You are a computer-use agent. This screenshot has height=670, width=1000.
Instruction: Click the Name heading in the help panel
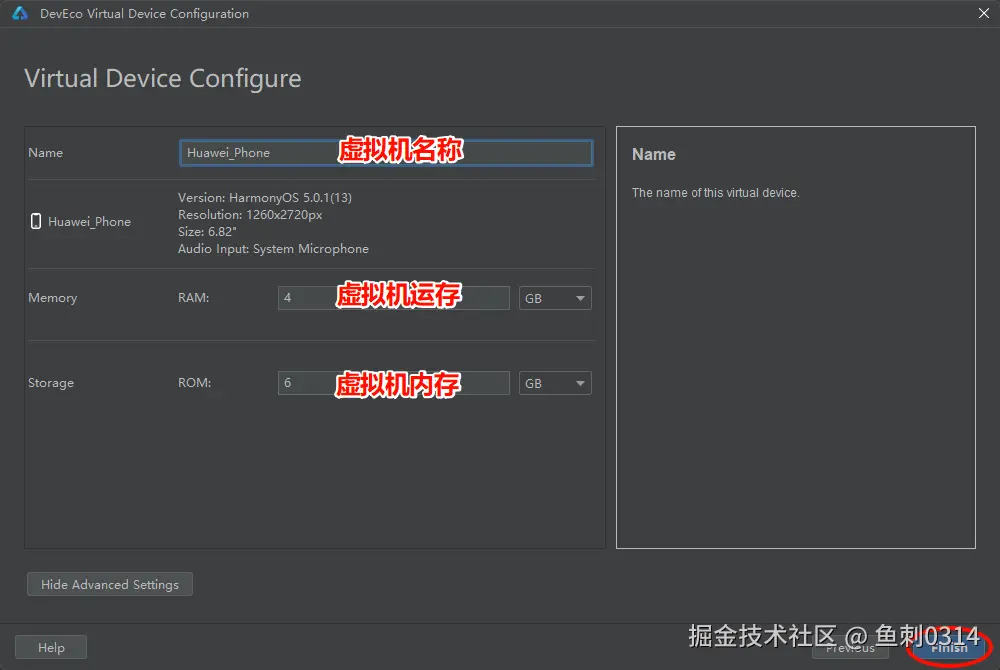[x=654, y=154]
